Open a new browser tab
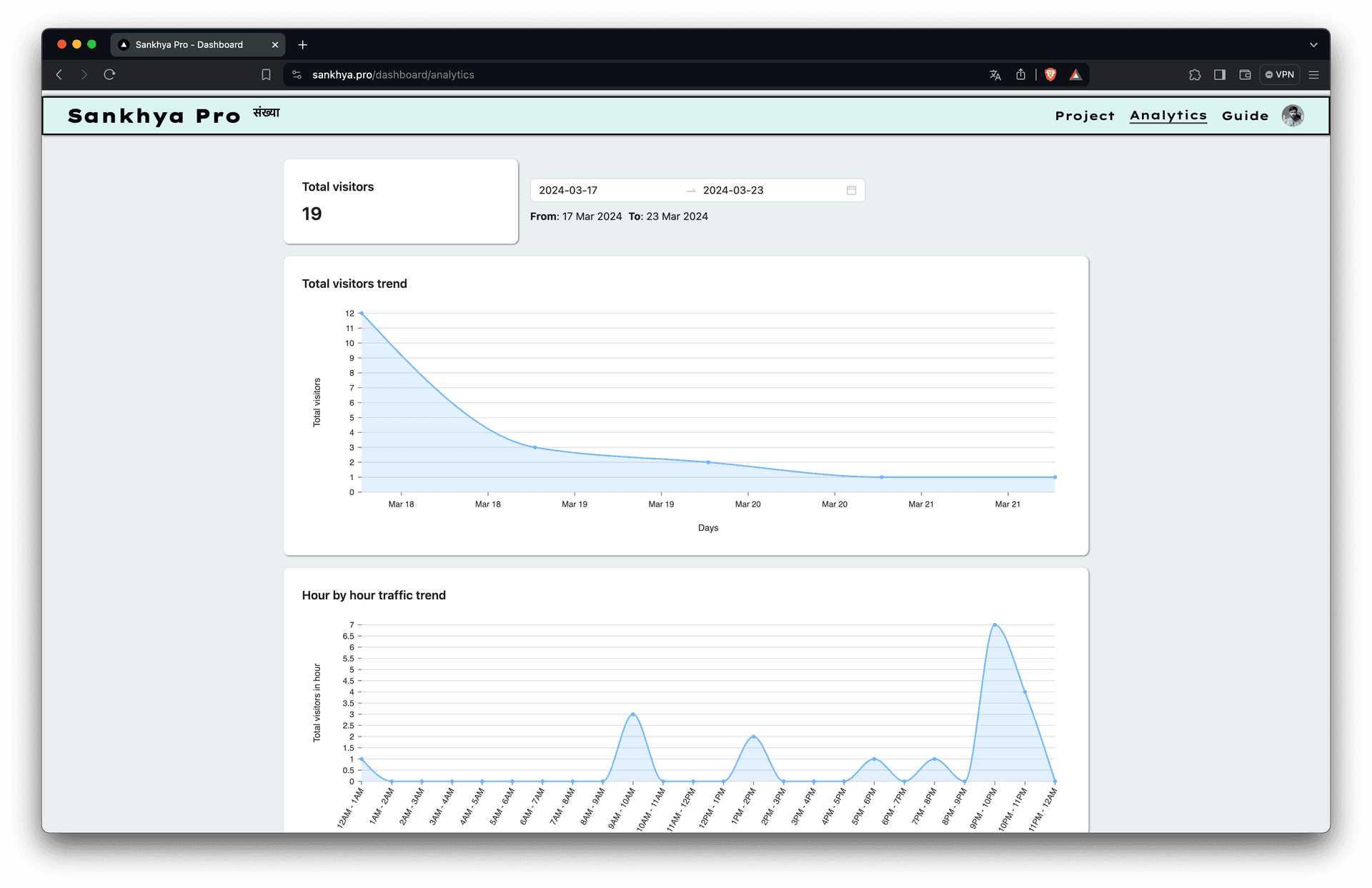1372x888 pixels. (x=302, y=44)
